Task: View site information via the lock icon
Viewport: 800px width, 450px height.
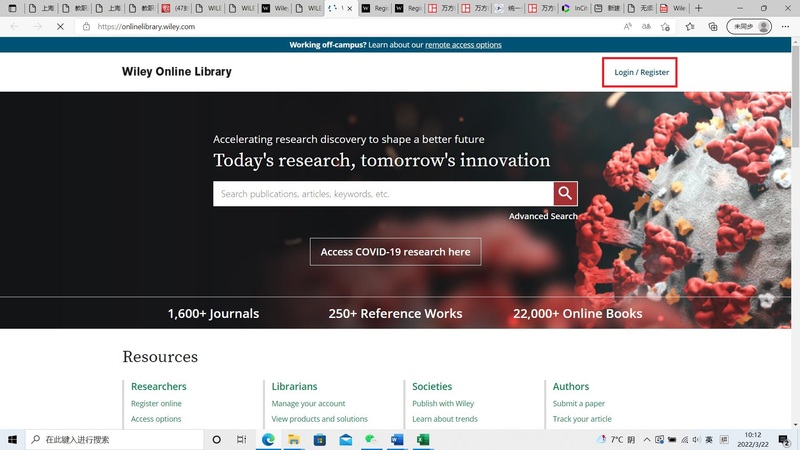Action: click(x=86, y=27)
